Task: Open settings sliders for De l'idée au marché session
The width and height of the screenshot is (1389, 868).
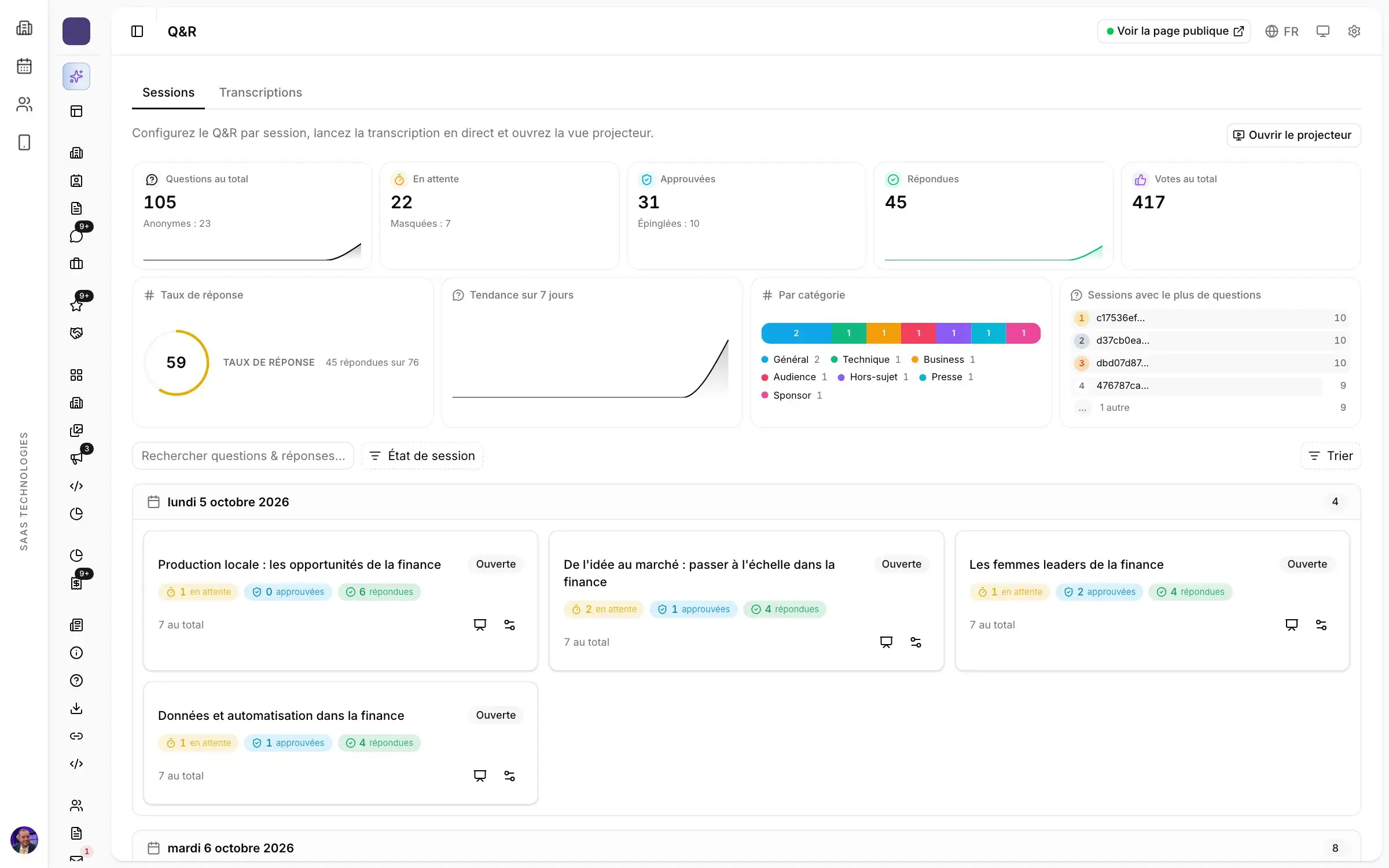Action: click(x=916, y=642)
